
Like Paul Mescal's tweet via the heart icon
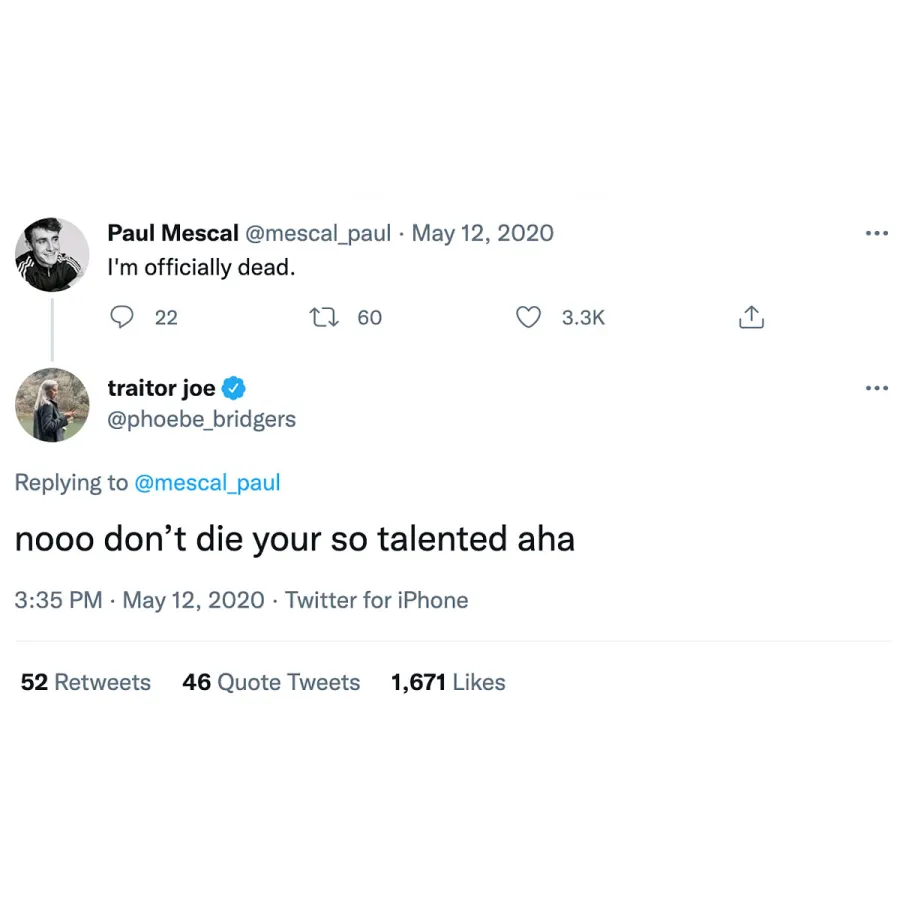[528, 317]
